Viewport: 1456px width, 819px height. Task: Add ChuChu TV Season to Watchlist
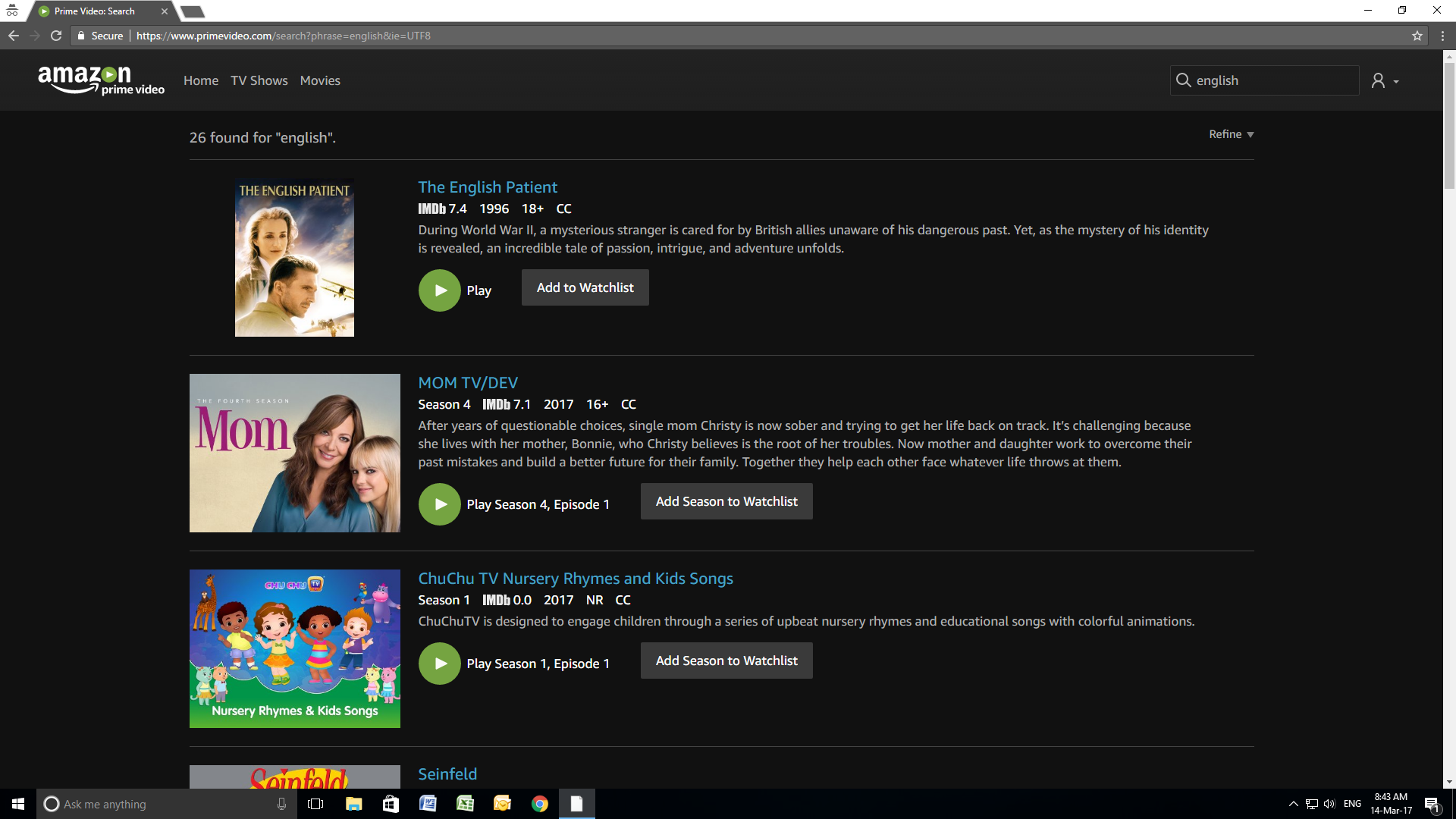click(726, 661)
